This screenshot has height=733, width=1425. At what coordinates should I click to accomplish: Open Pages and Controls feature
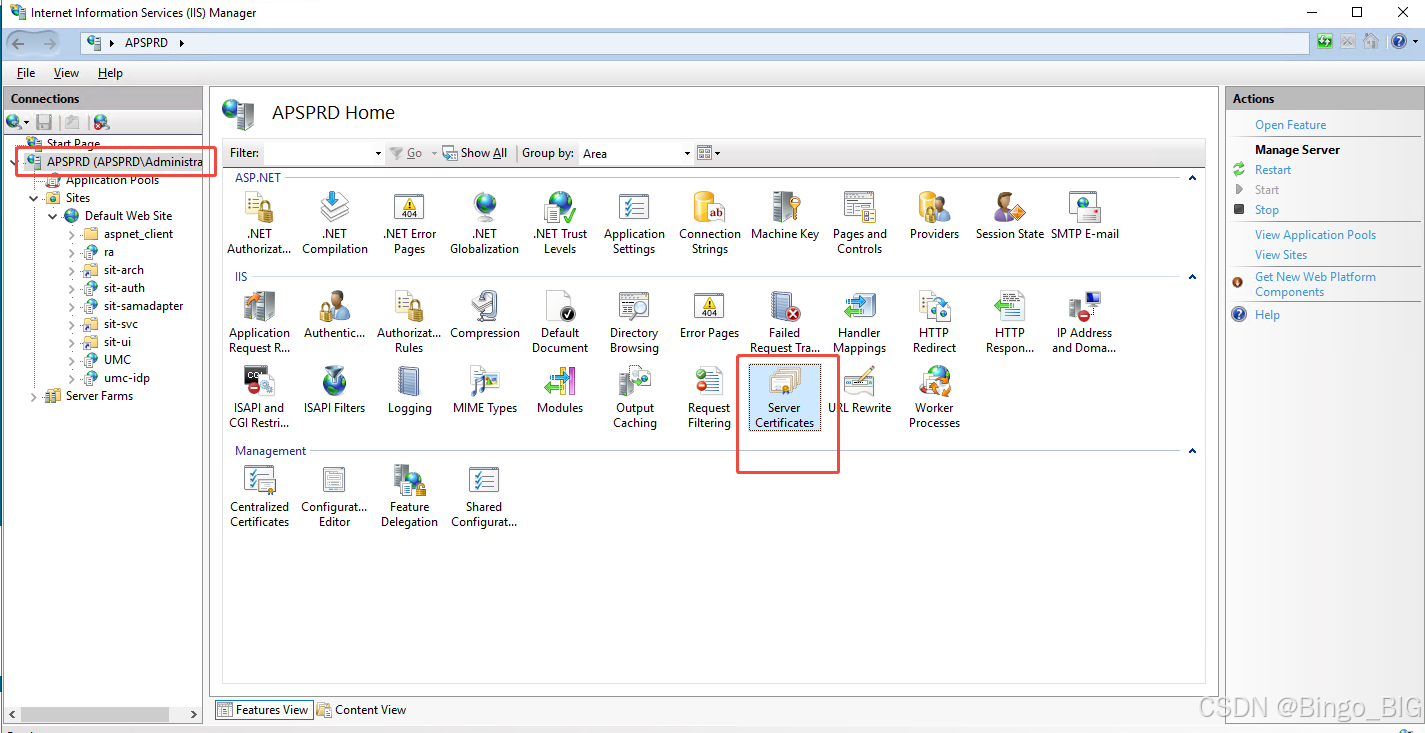(x=860, y=223)
